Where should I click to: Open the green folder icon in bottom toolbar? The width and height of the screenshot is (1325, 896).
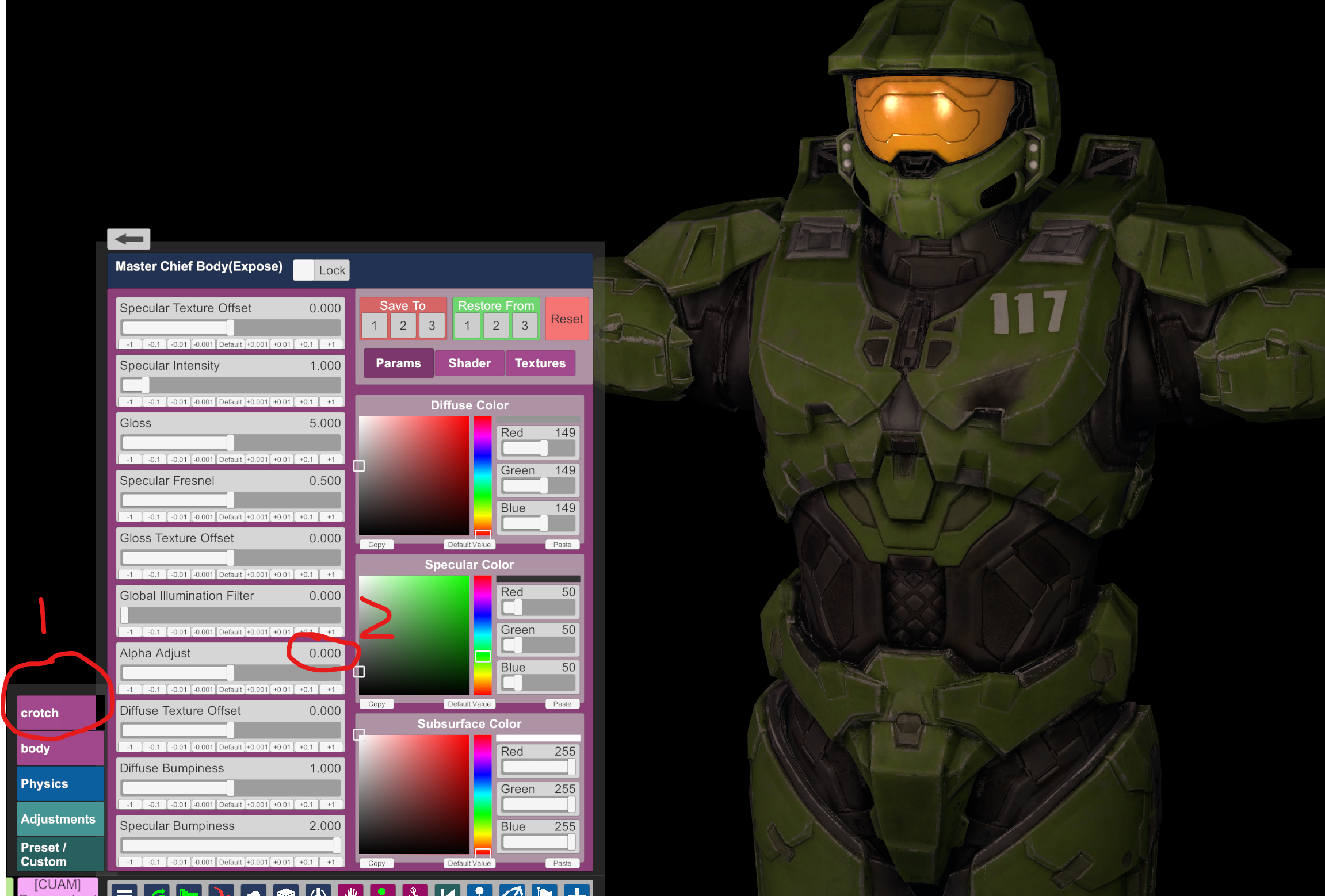point(189,890)
